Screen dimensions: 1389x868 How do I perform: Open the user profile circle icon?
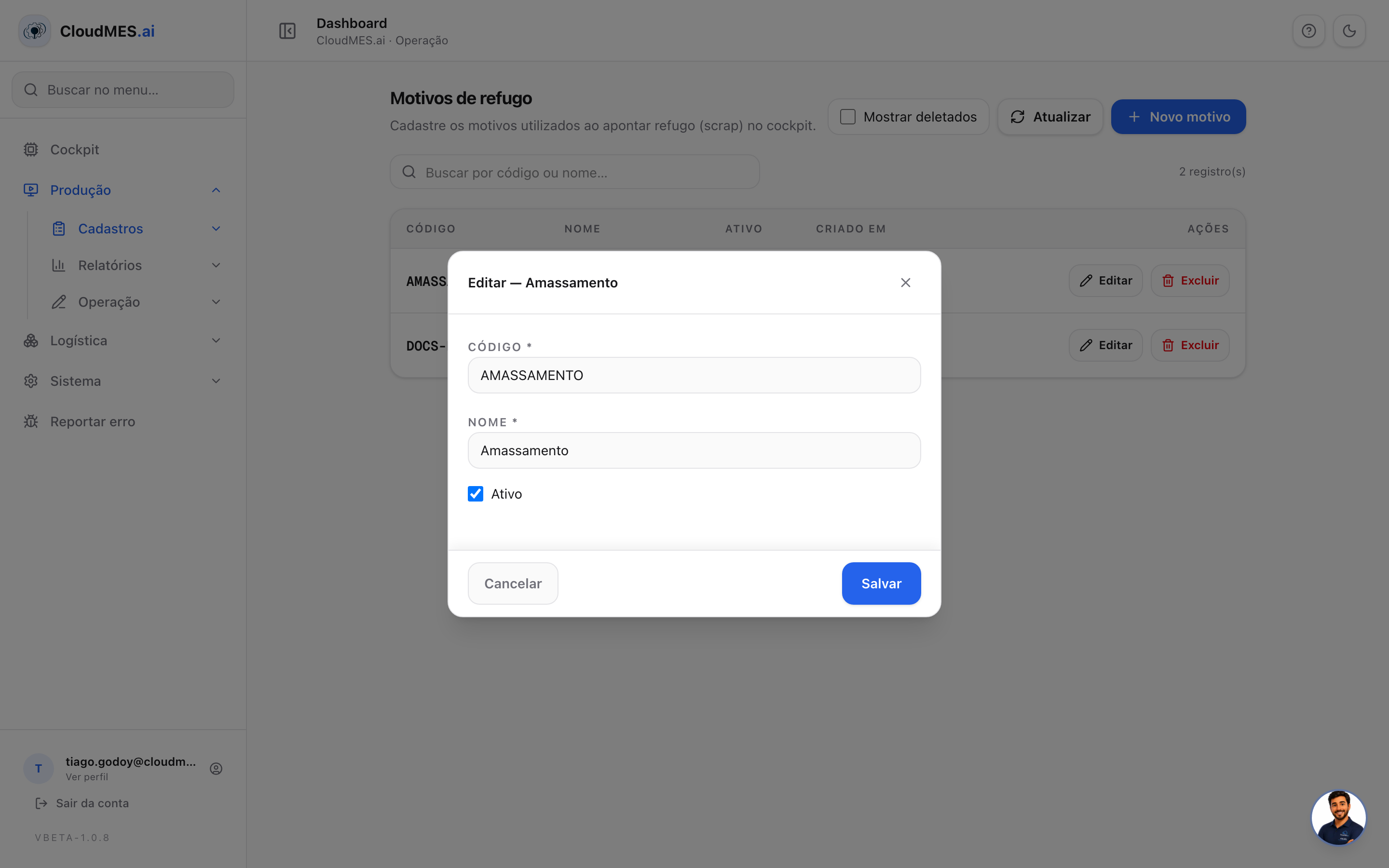click(216, 769)
